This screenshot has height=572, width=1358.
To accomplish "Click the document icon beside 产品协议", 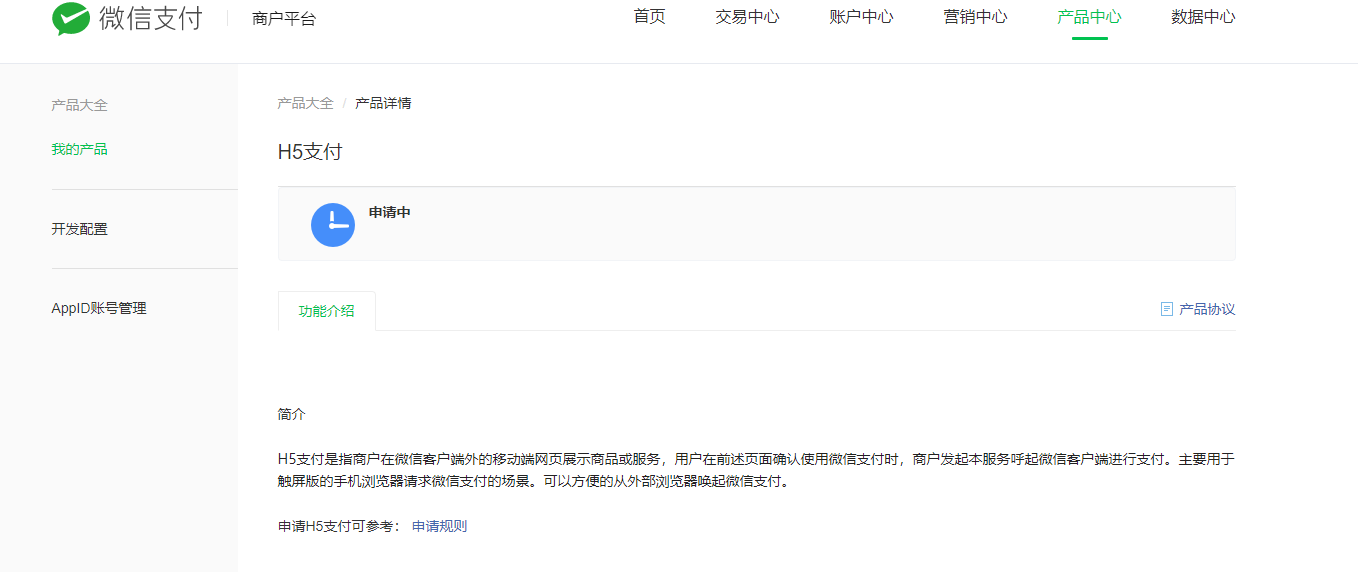I will 1166,309.
